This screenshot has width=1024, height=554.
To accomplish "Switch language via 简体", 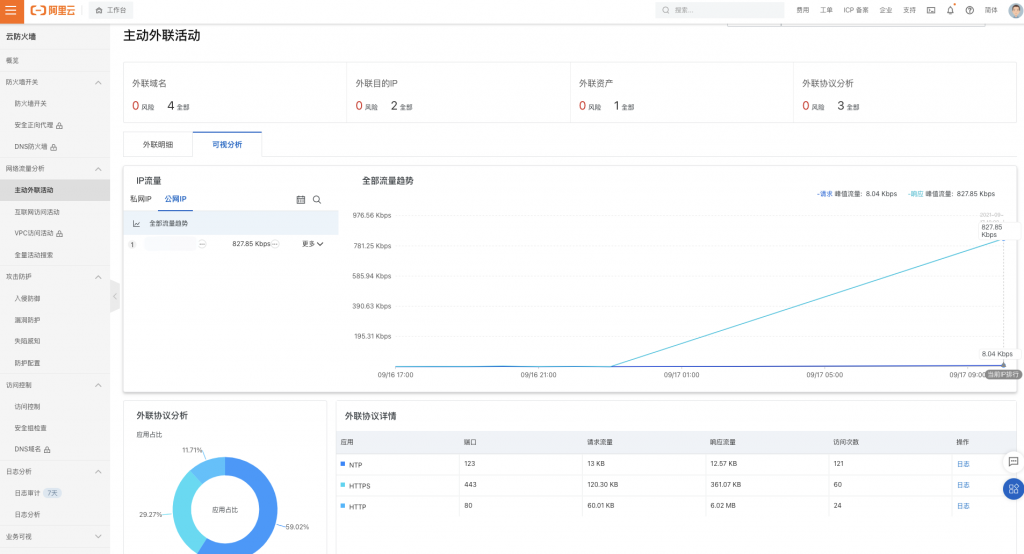I will tap(991, 10).
